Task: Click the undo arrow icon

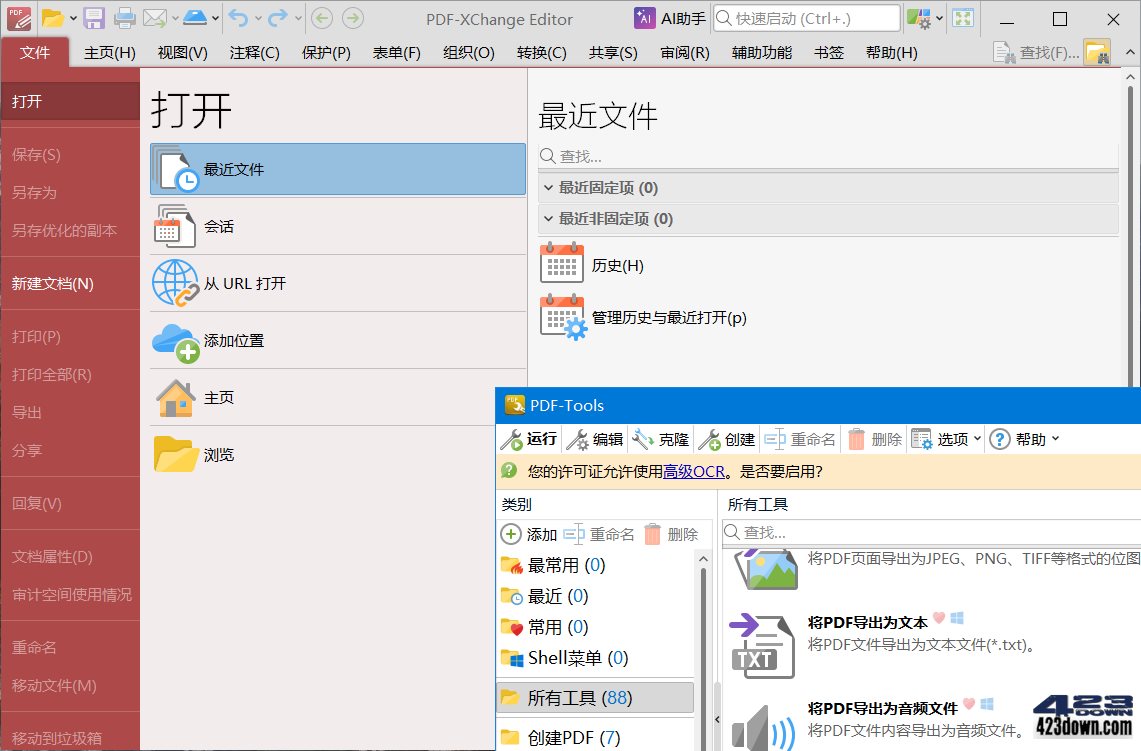Action: coord(238,18)
